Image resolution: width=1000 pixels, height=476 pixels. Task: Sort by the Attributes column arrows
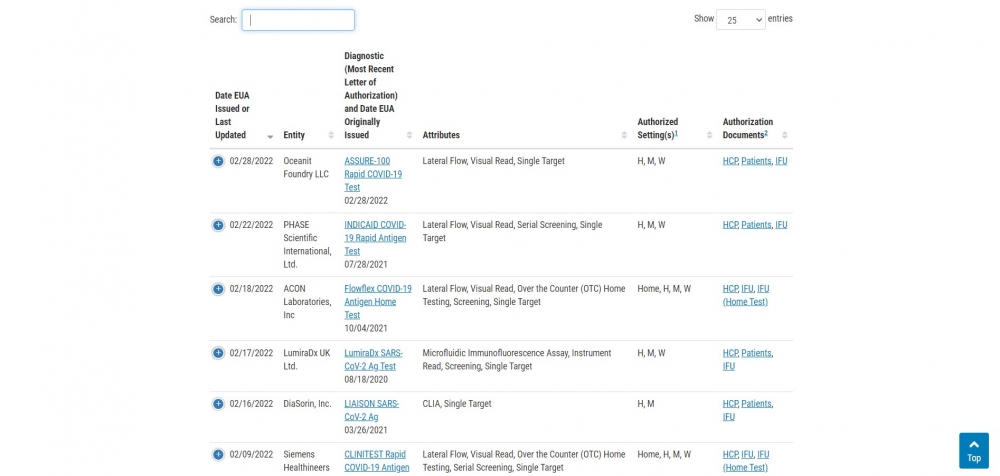click(624, 135)
